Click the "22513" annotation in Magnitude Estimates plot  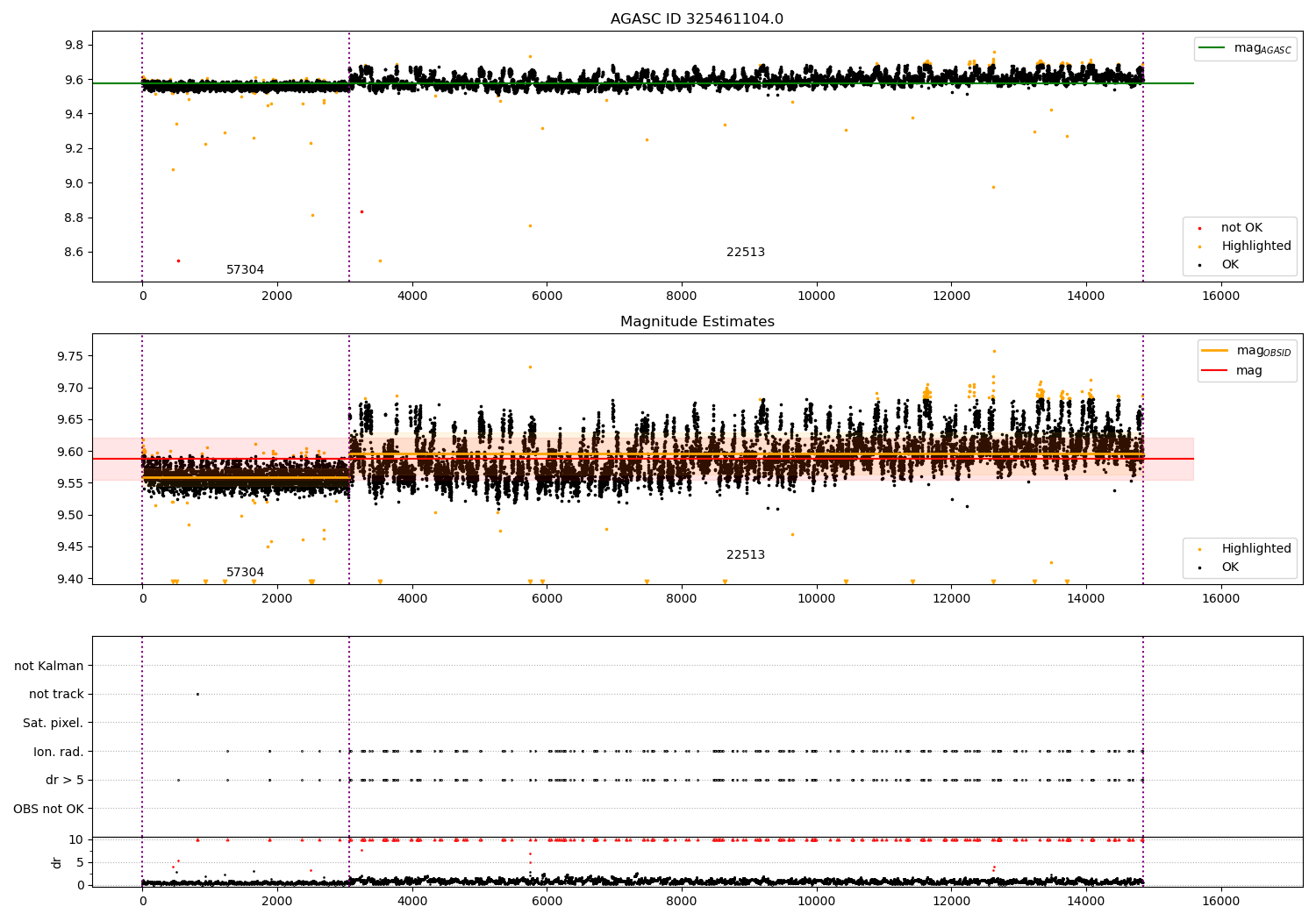[746, 555]
